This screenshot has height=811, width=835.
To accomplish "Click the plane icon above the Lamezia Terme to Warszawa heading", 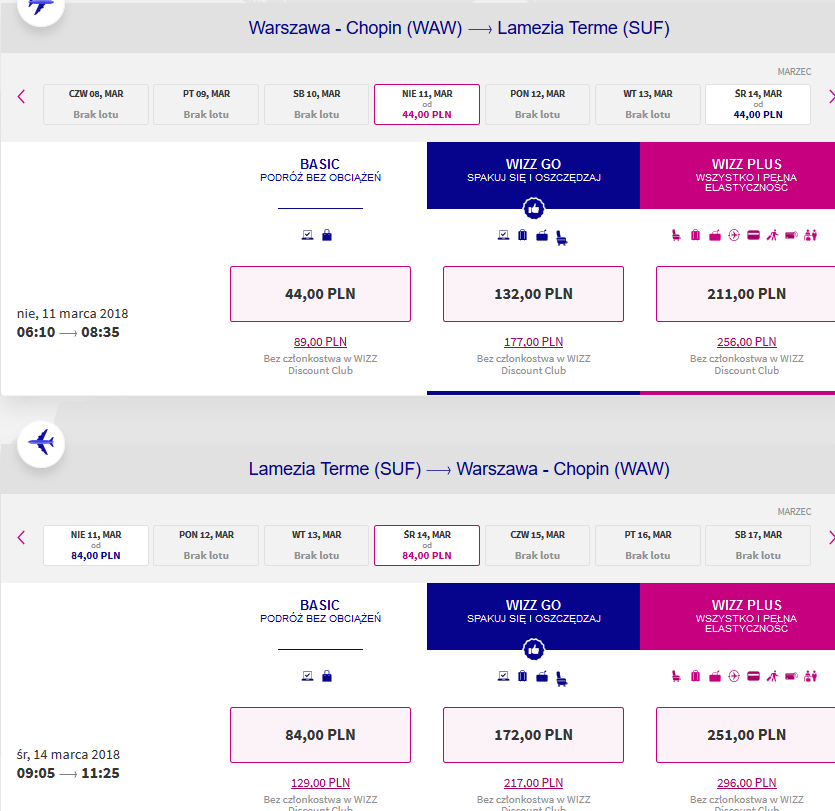I will point(41,443).
